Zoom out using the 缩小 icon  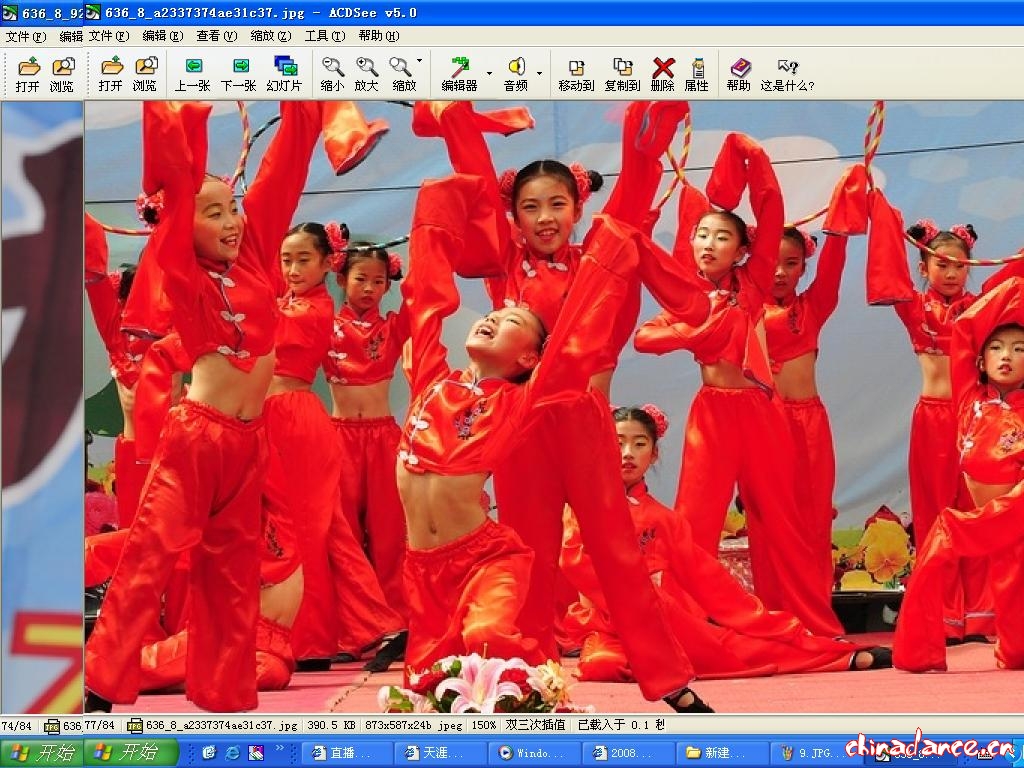click(332, 73)
